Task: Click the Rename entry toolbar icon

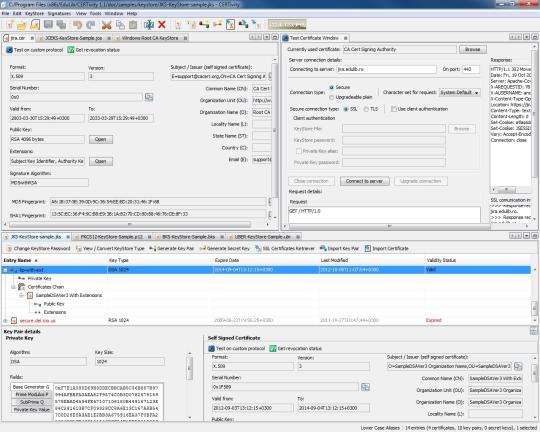Action: coord(149,24)
